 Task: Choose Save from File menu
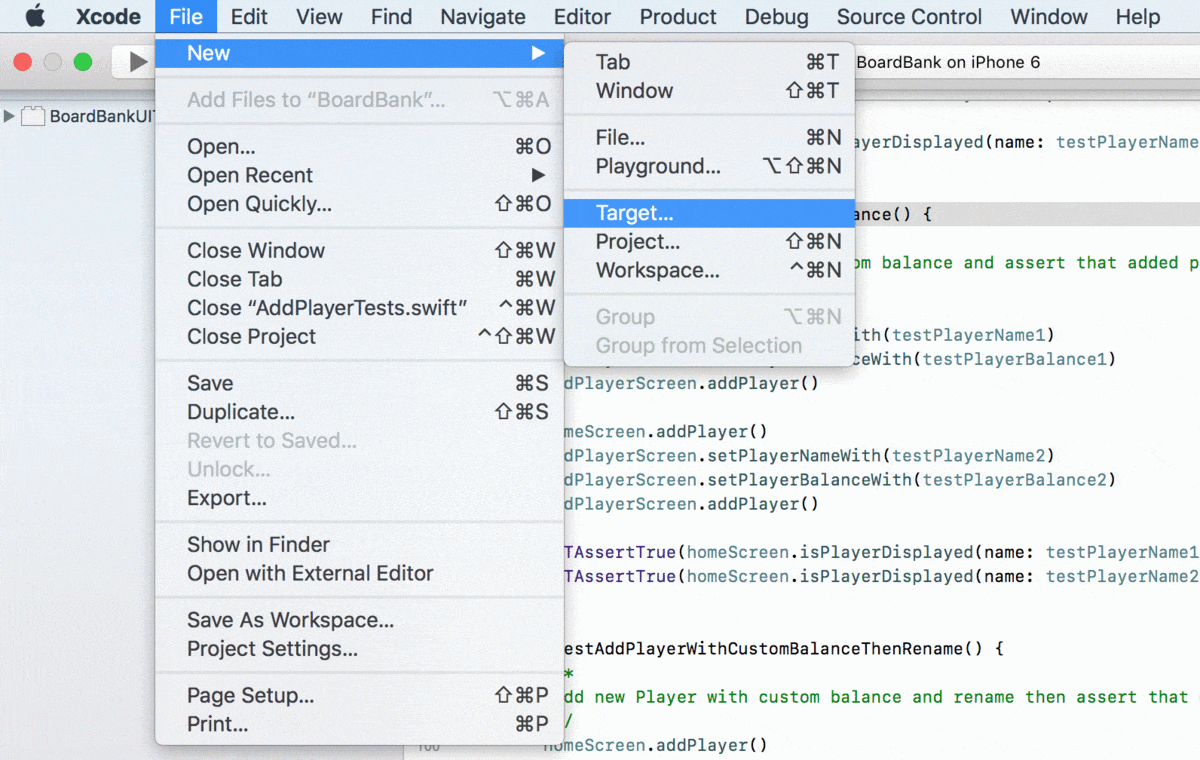[359, 383]
